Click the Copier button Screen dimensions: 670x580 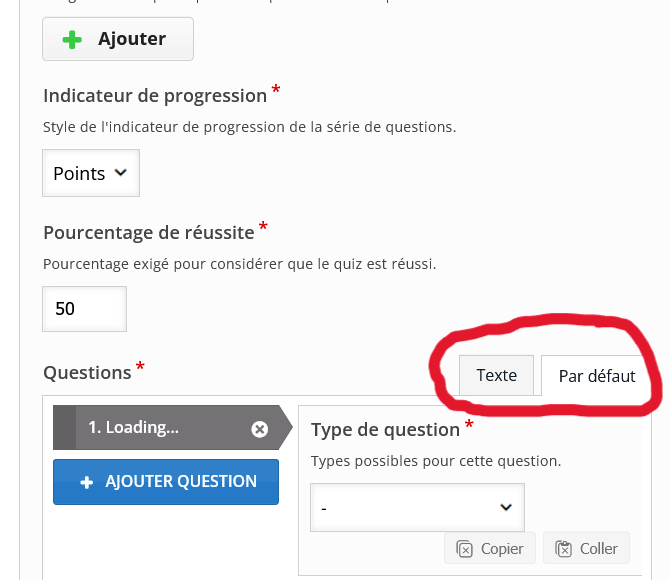coord(490,548)
